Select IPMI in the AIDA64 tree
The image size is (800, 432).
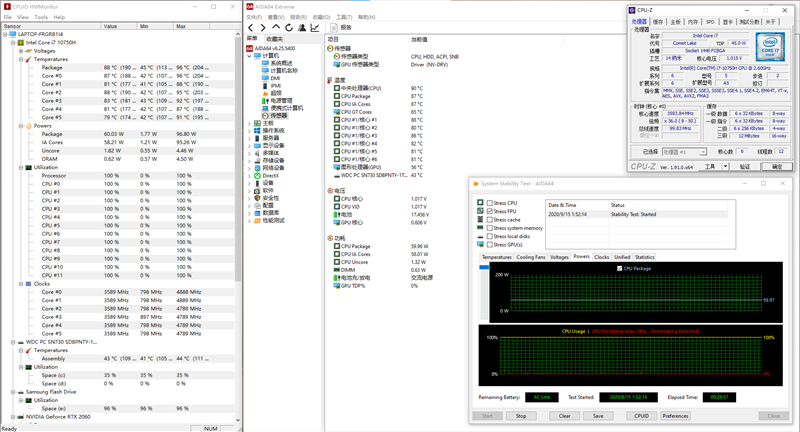pos(276,86)
